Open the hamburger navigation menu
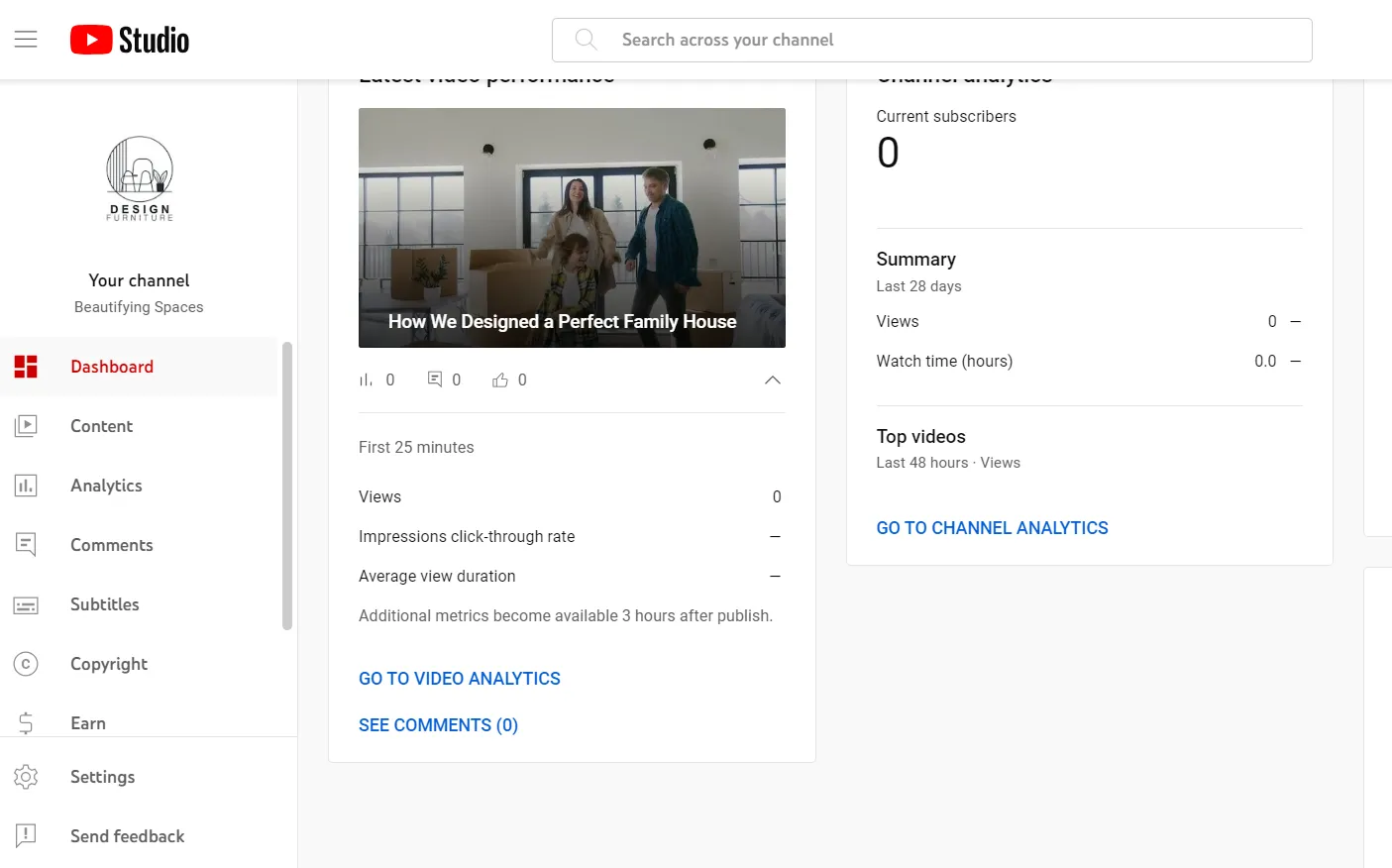 (x=26, y=39)
